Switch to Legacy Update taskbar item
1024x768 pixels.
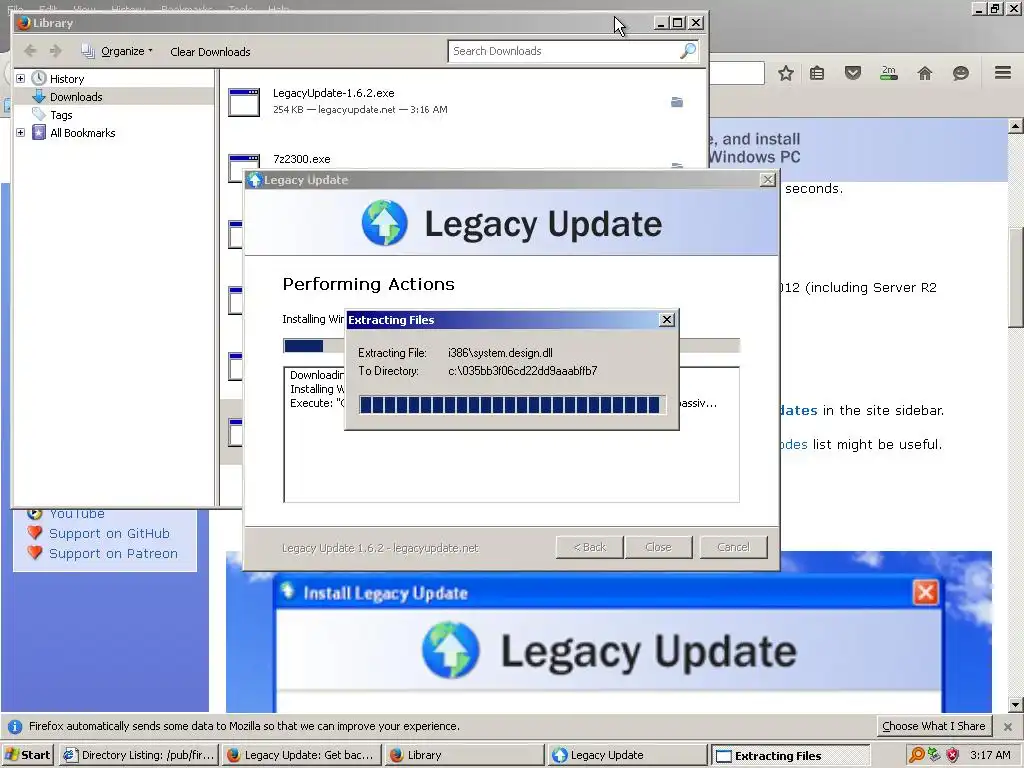(628, 755)
